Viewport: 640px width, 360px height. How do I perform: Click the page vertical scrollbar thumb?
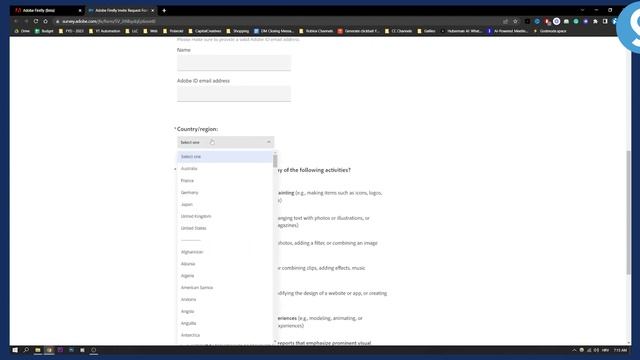(628, 212)
